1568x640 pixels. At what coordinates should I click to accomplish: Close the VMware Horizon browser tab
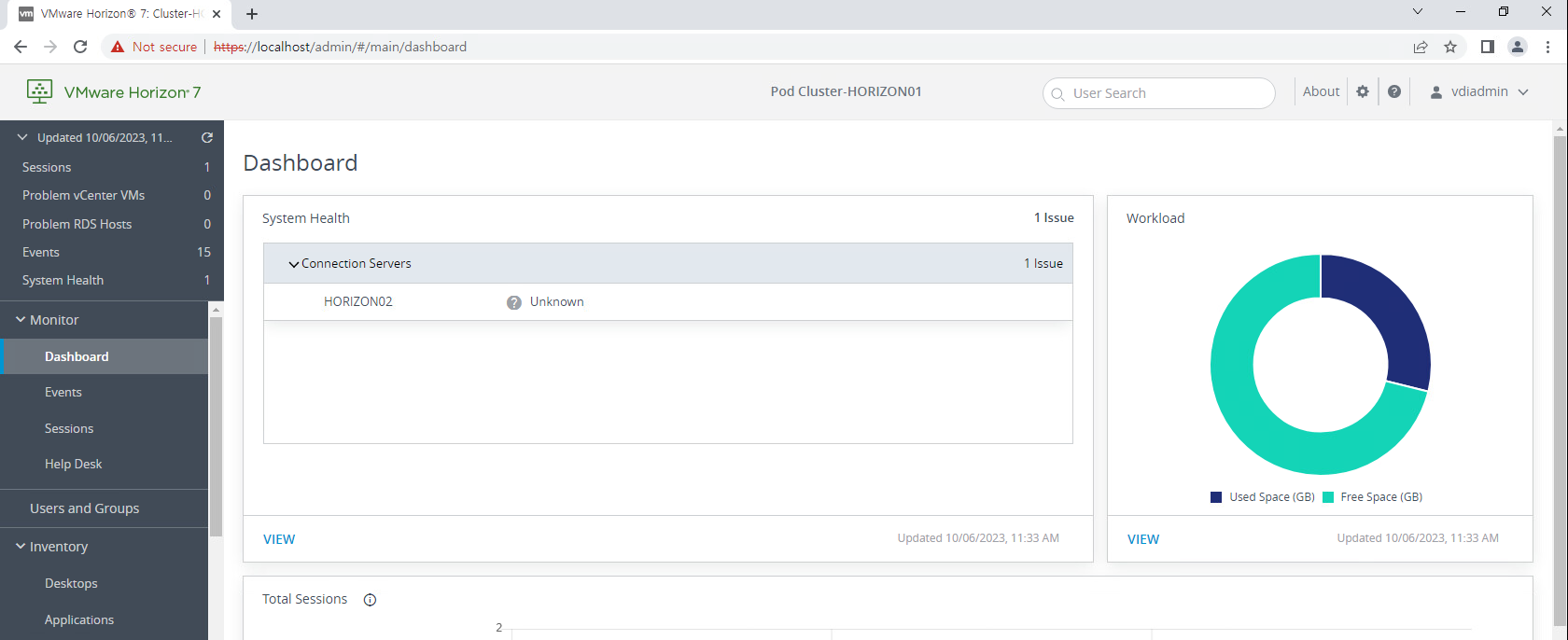point(217,14)
